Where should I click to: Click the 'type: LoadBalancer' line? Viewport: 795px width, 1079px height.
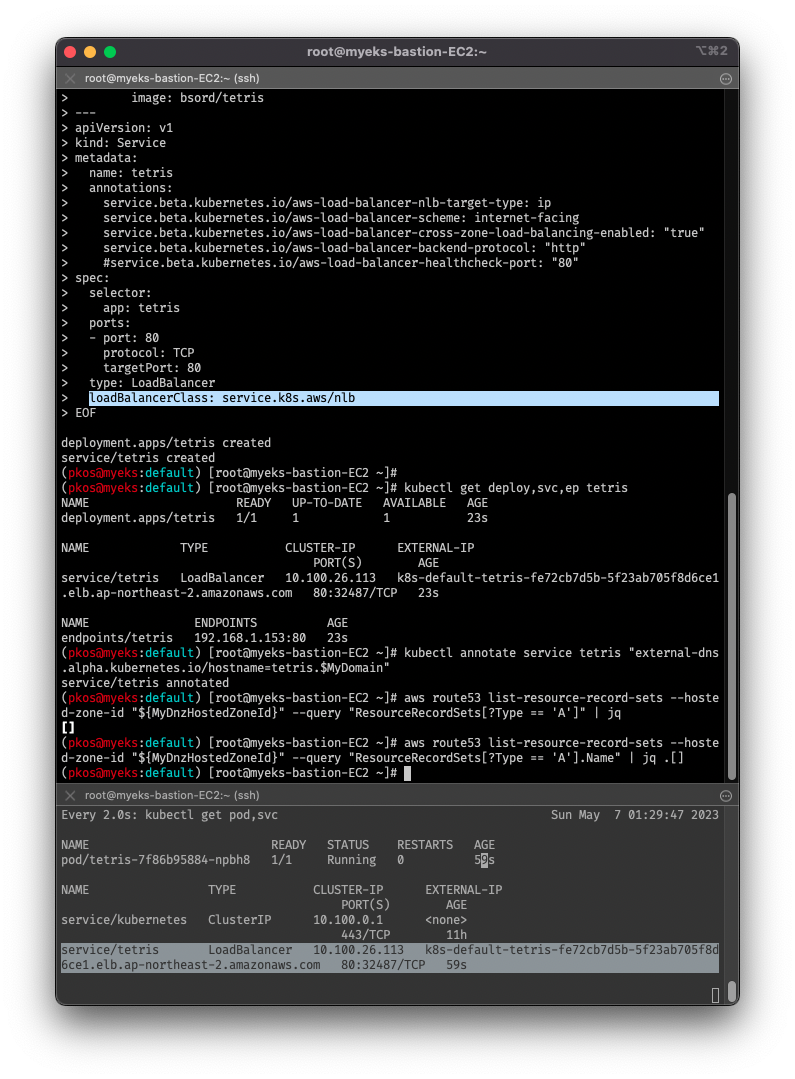click(151, 383)
